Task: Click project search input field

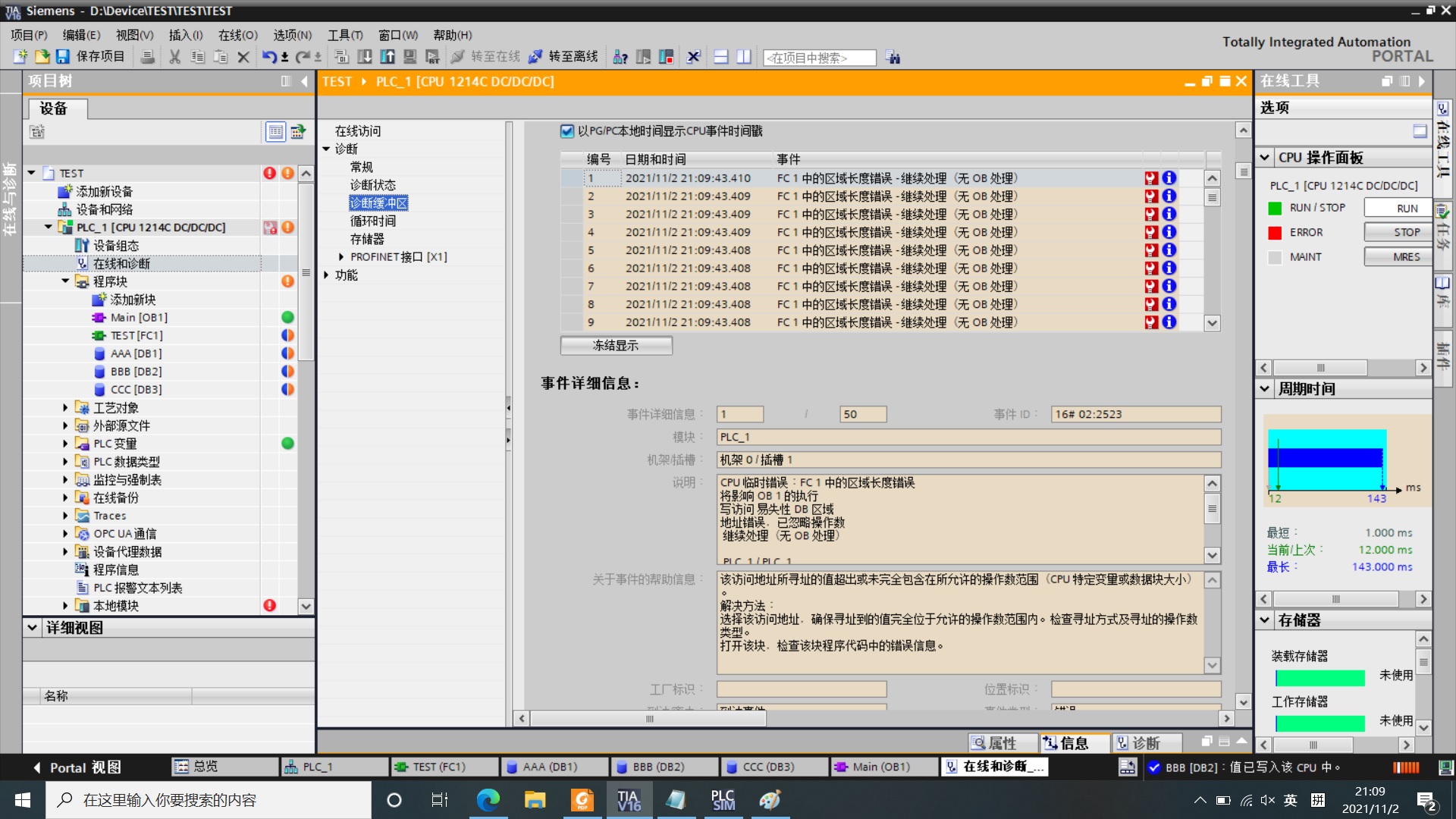Action: [818, 58]
